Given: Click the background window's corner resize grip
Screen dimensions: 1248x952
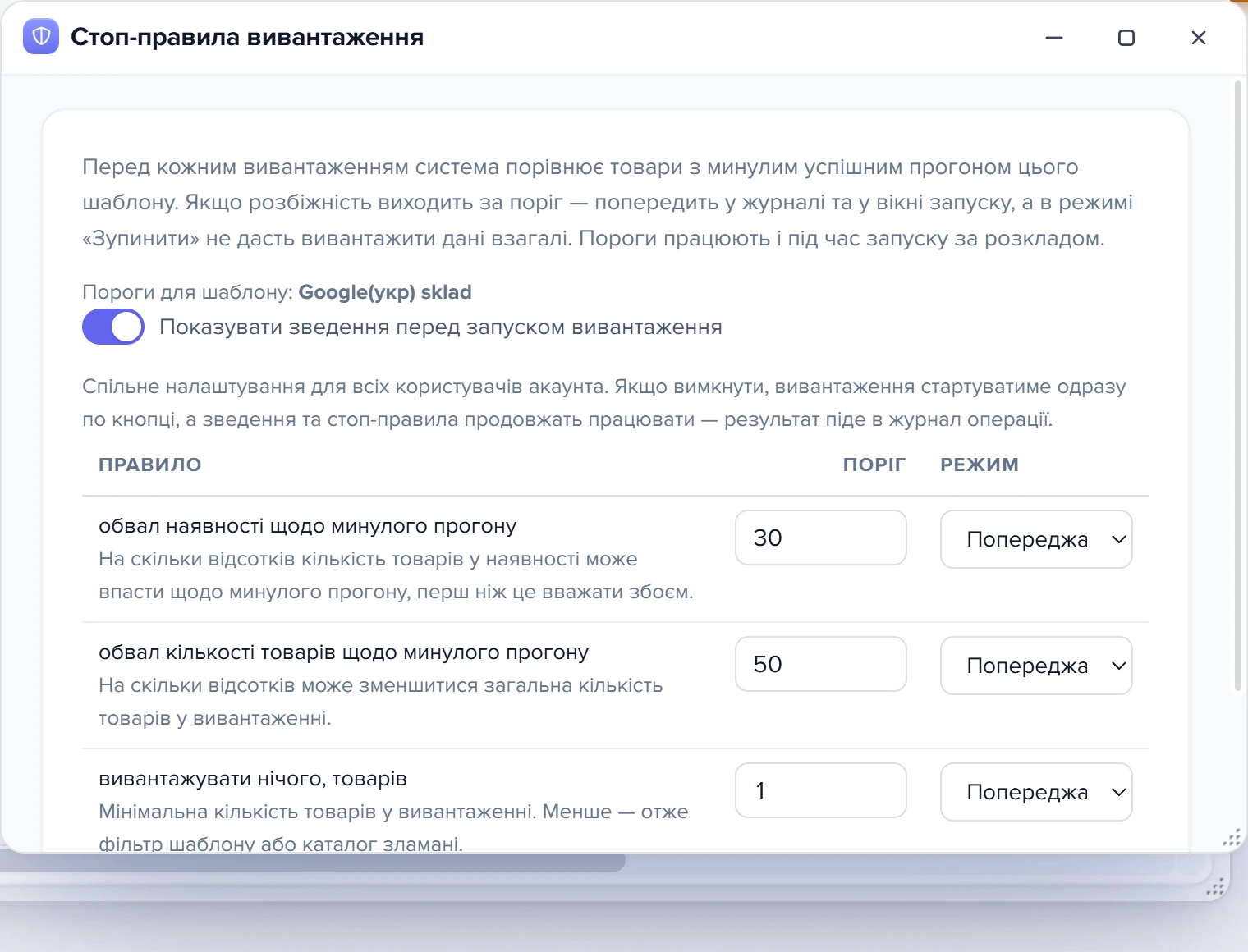Looking at the screenshot, I should pos(1215,887).
